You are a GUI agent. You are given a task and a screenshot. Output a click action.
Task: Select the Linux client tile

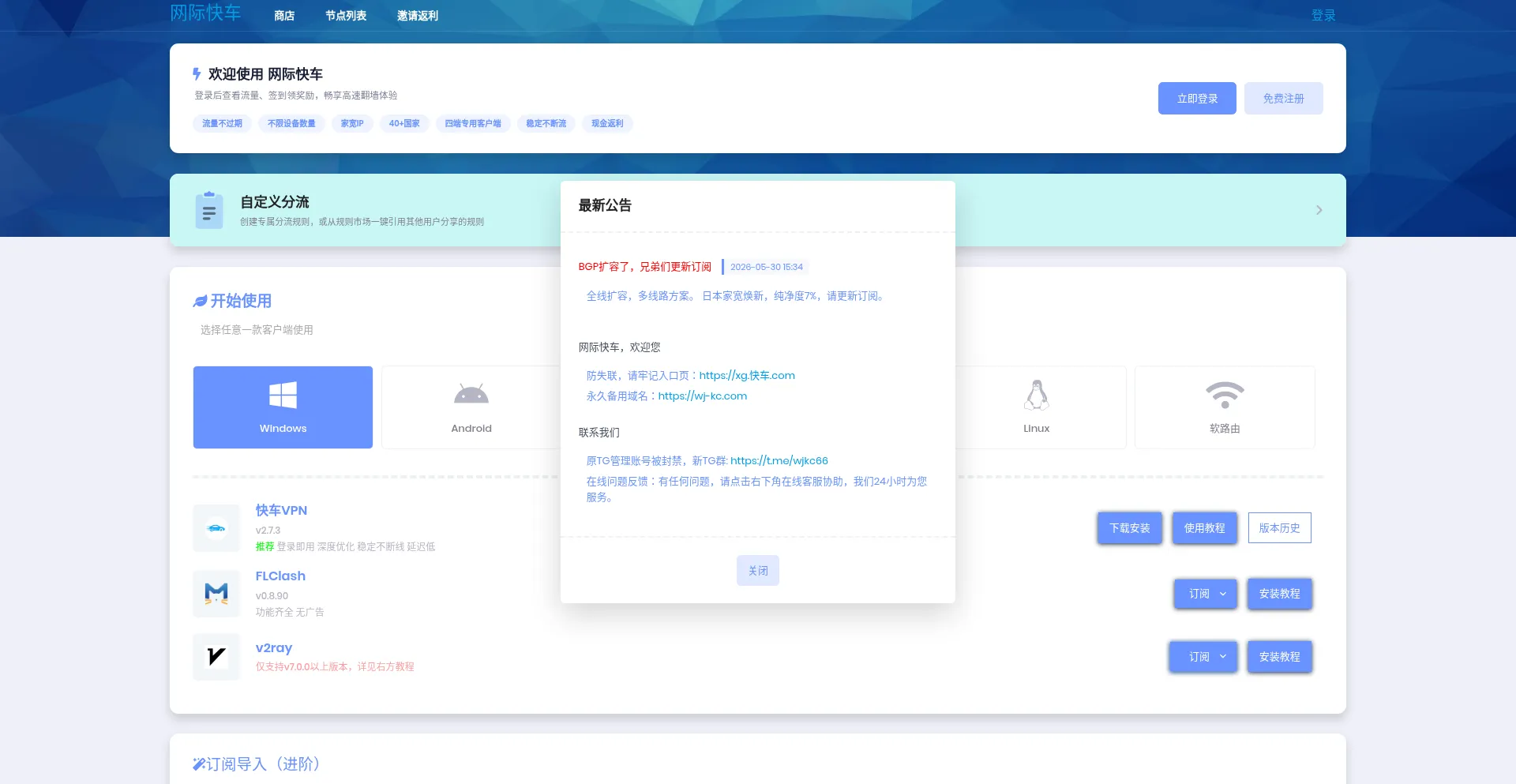[x=1037, y=407]
